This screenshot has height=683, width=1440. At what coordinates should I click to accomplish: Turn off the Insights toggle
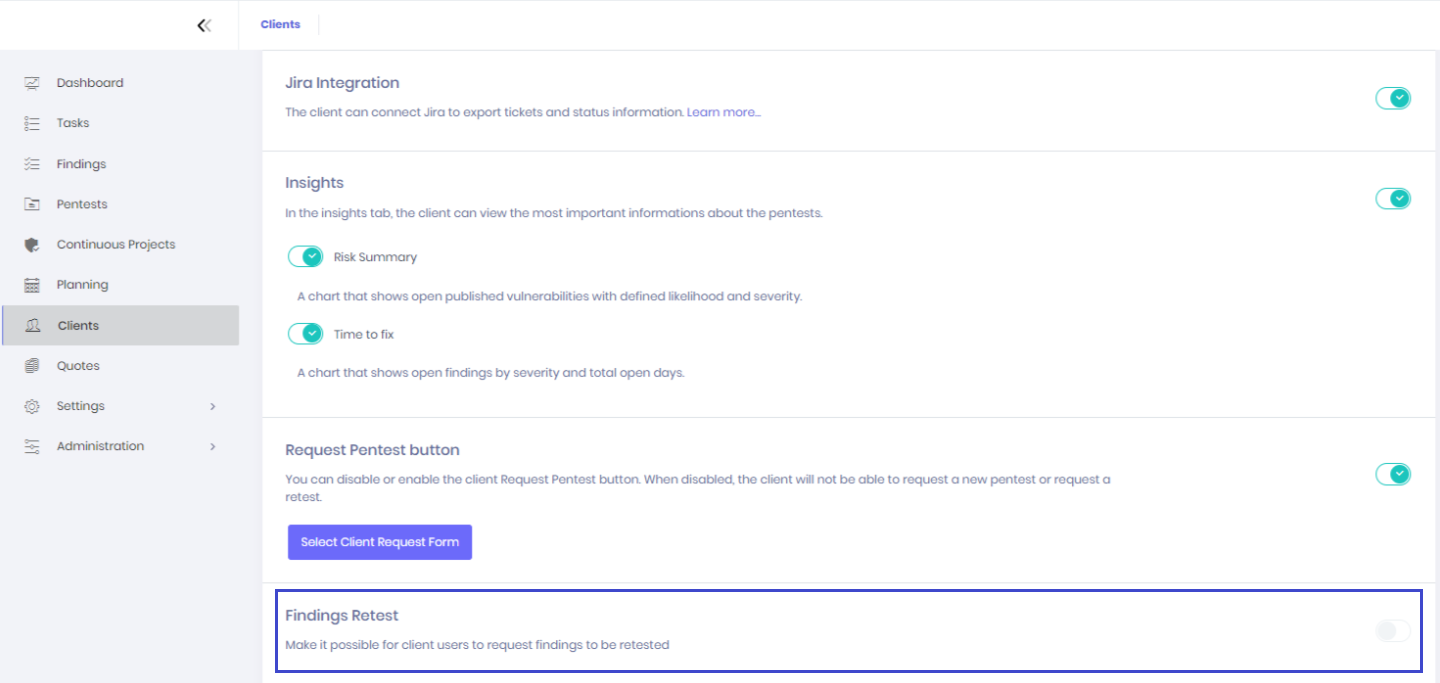click(1392, 198)
